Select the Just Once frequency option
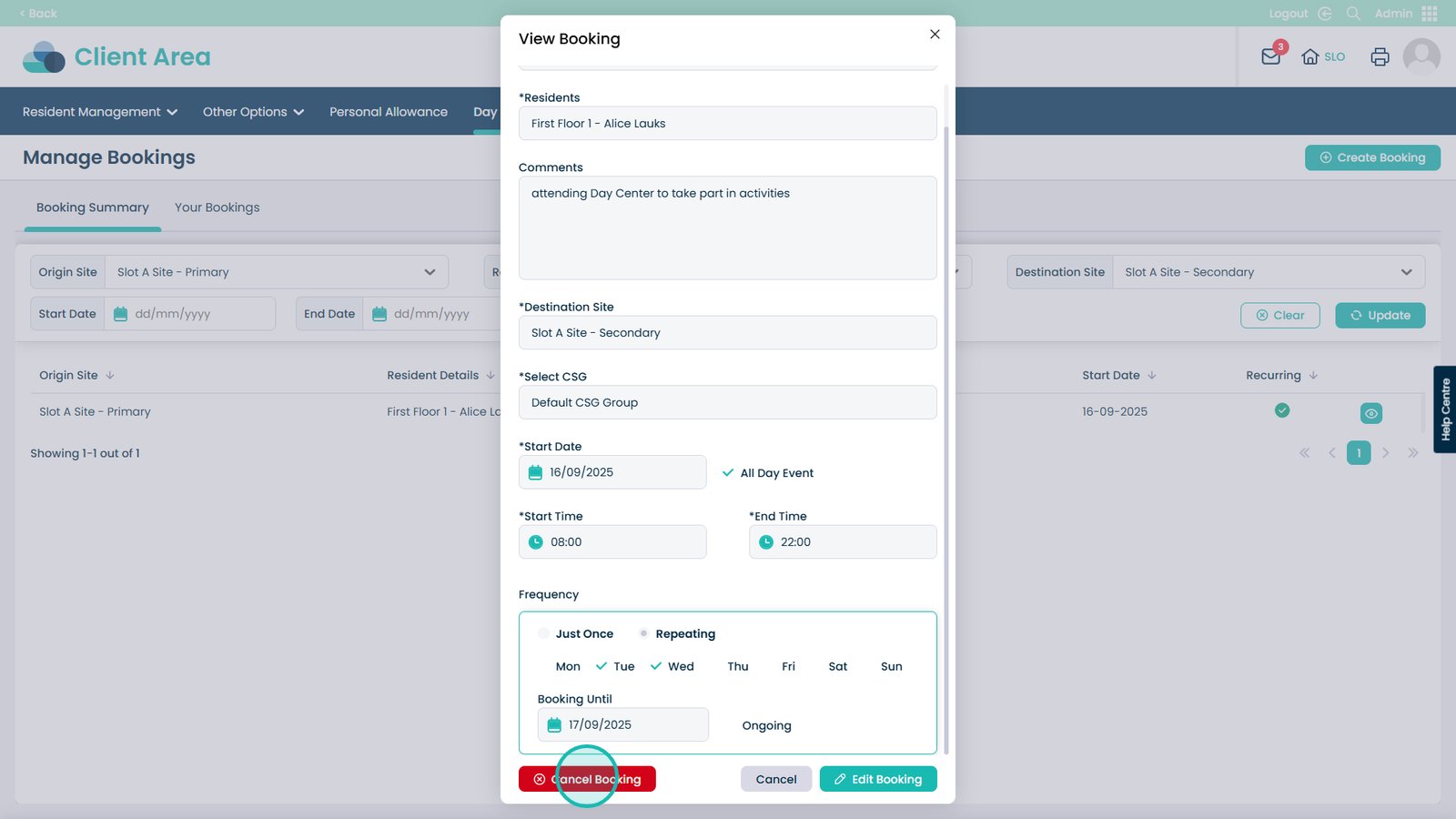The height and width of the screenshot is (819, 1456). click(x=543, y=633)
